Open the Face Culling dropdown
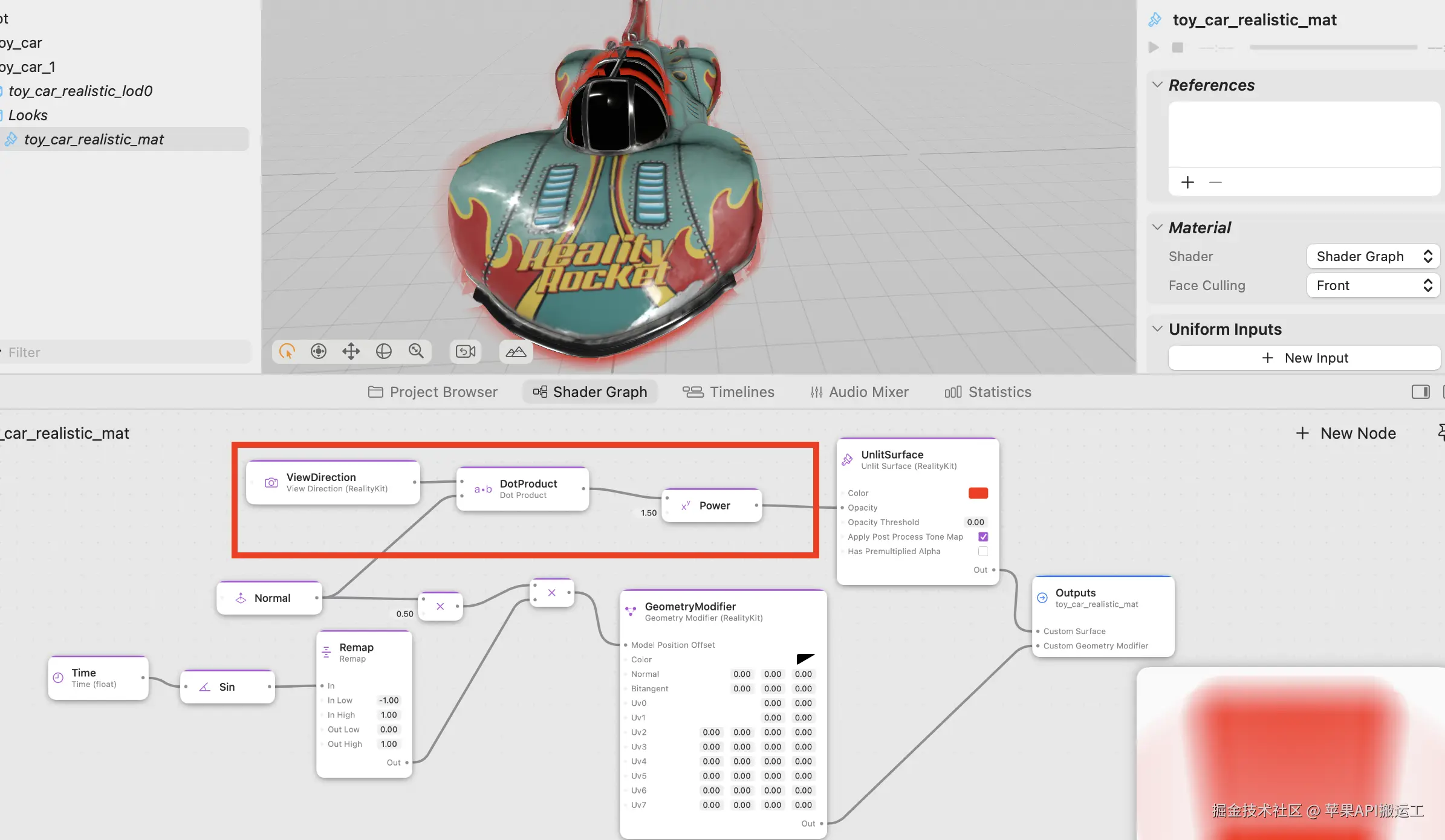Screen dimensions: 1445x840 pyautogui.click(x=1373, y=285)
